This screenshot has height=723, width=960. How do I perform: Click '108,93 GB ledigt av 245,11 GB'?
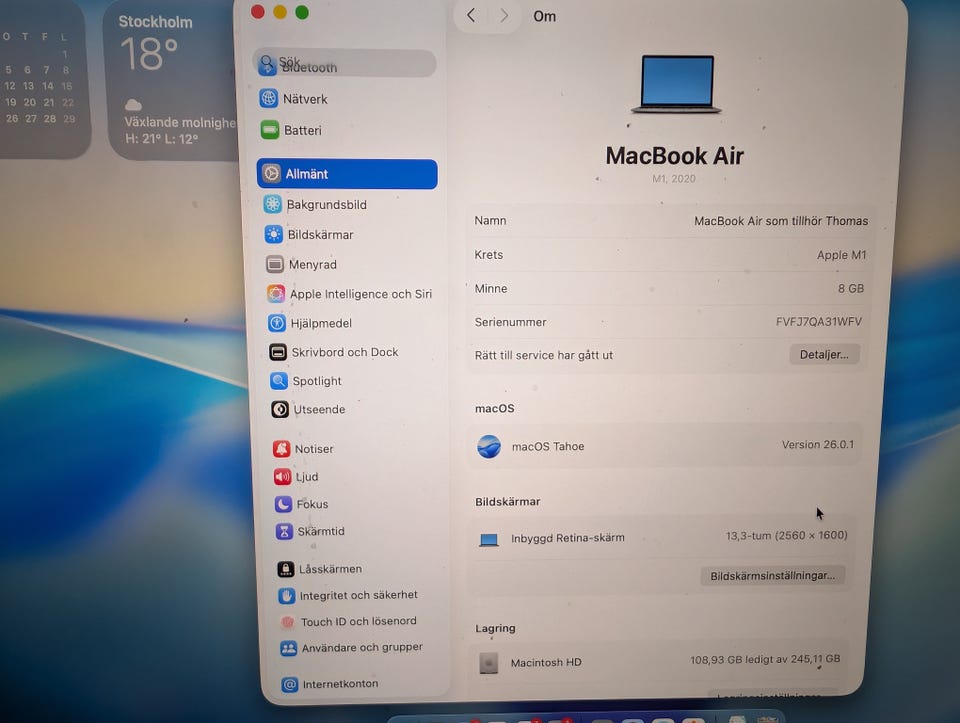coord(765,659)
